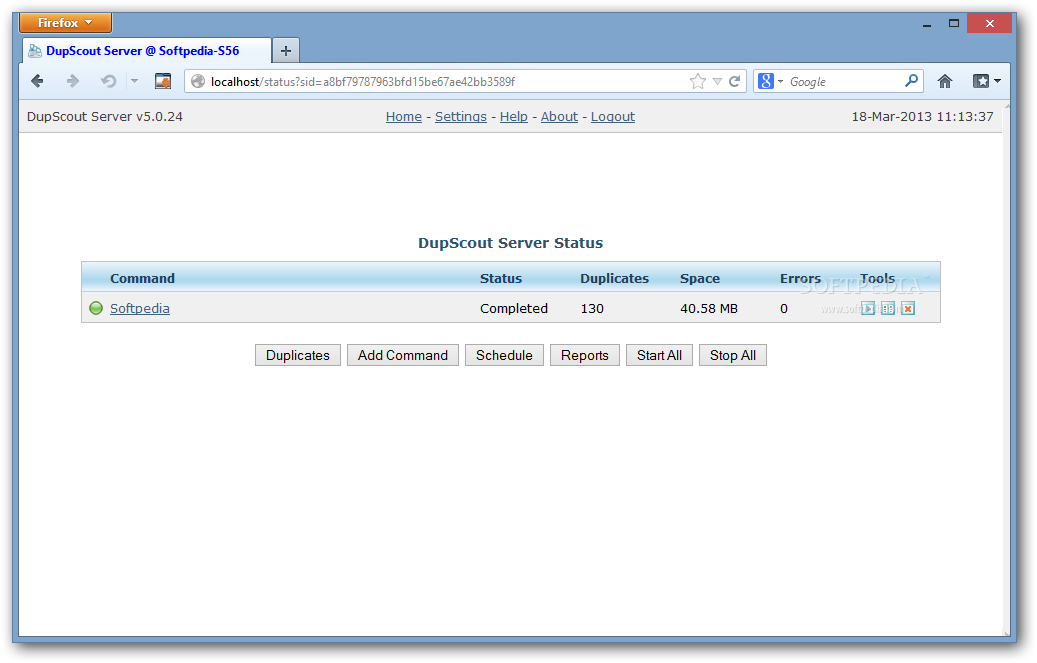Click the DupScout Server v5.0.24 label

click(104, 116)
